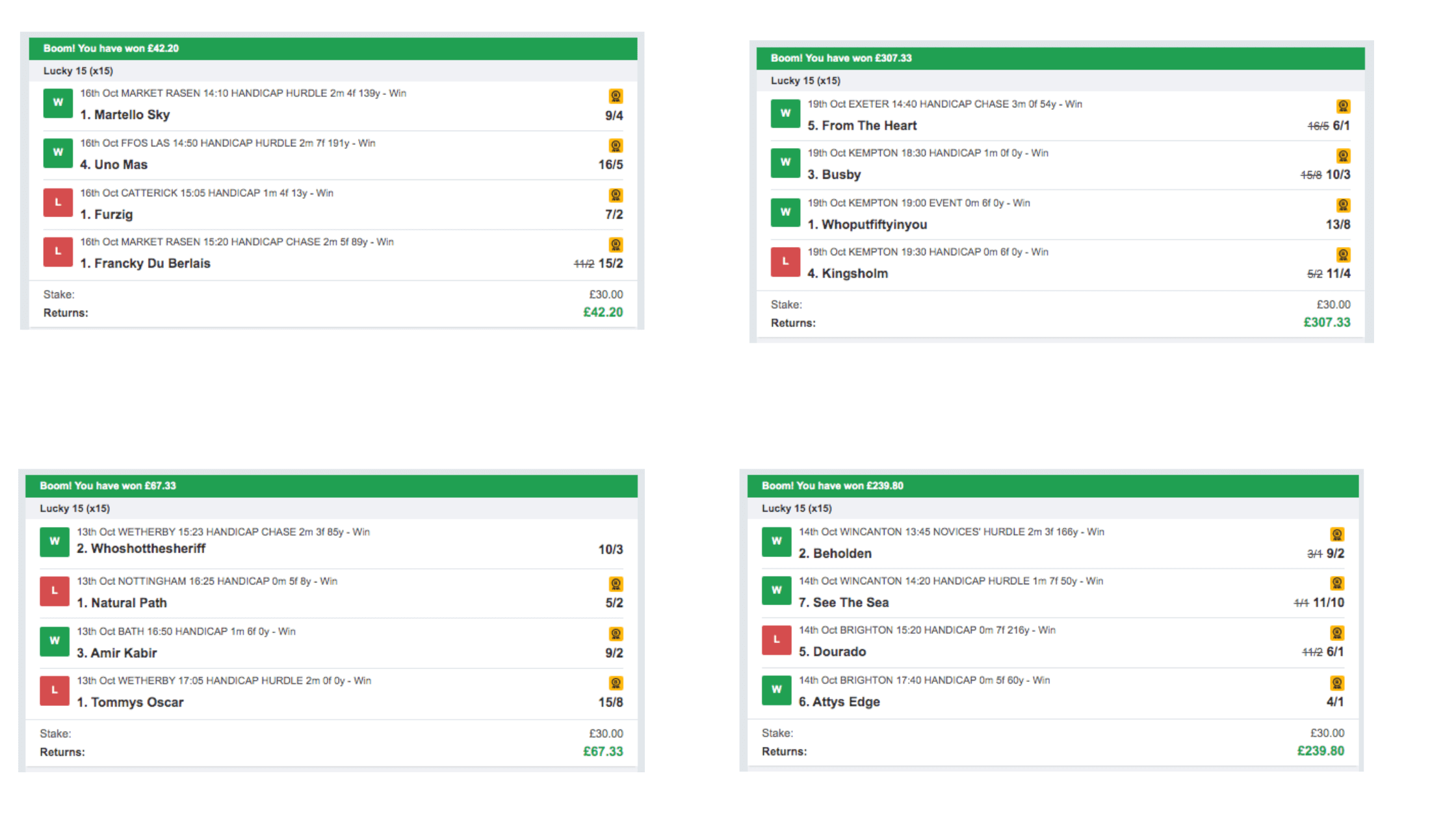Click the 9/4 odds for Martello Sky
Image resolution: width=1456 pixels, height=819 pixels.
click(614, 116)
